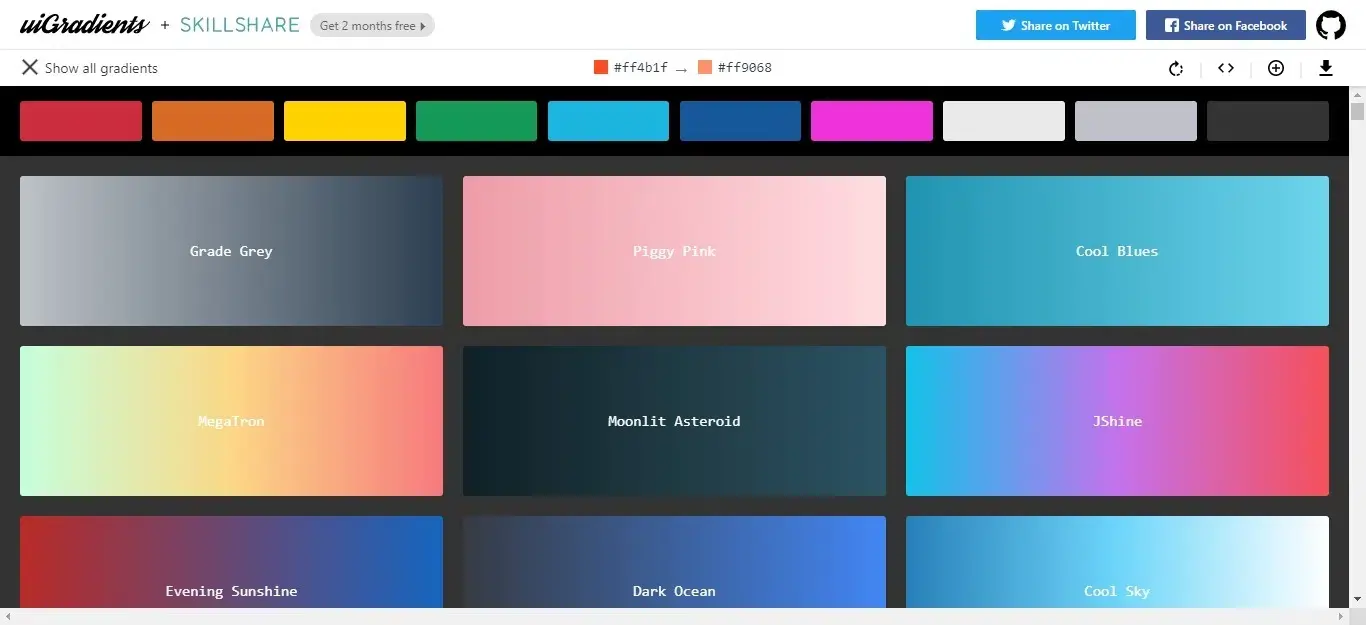
Task: Filter gradients by the green swatch
Action: [476, 121]
